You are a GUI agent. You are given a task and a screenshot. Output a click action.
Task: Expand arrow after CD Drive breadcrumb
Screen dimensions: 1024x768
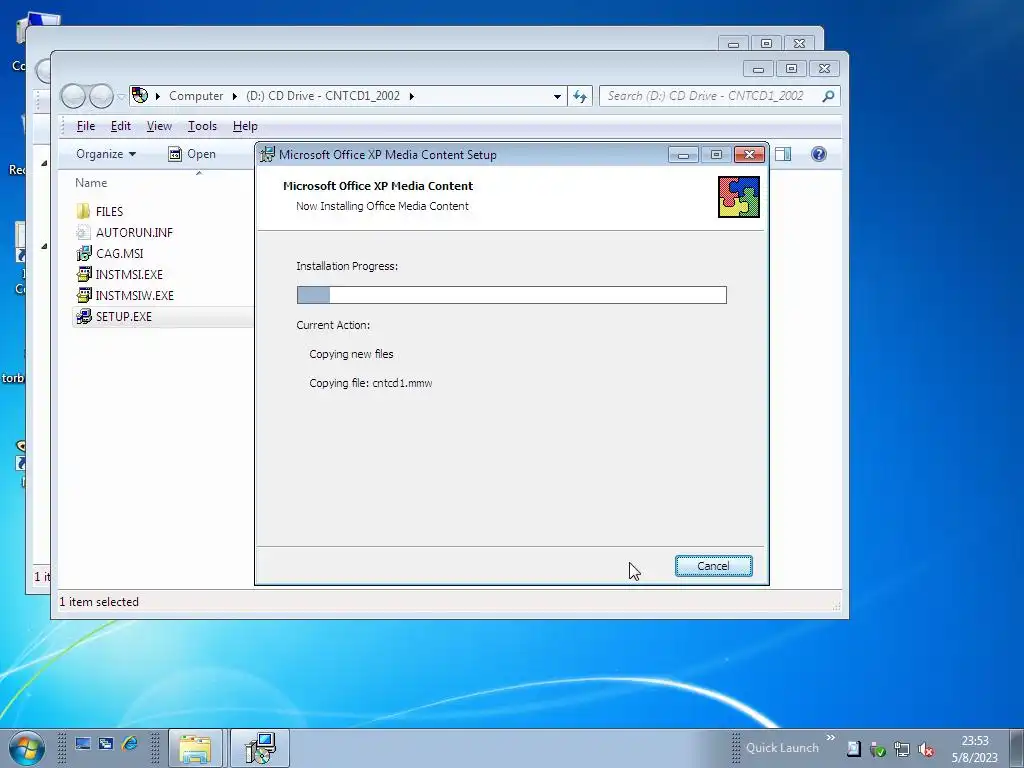coord(411,96)
